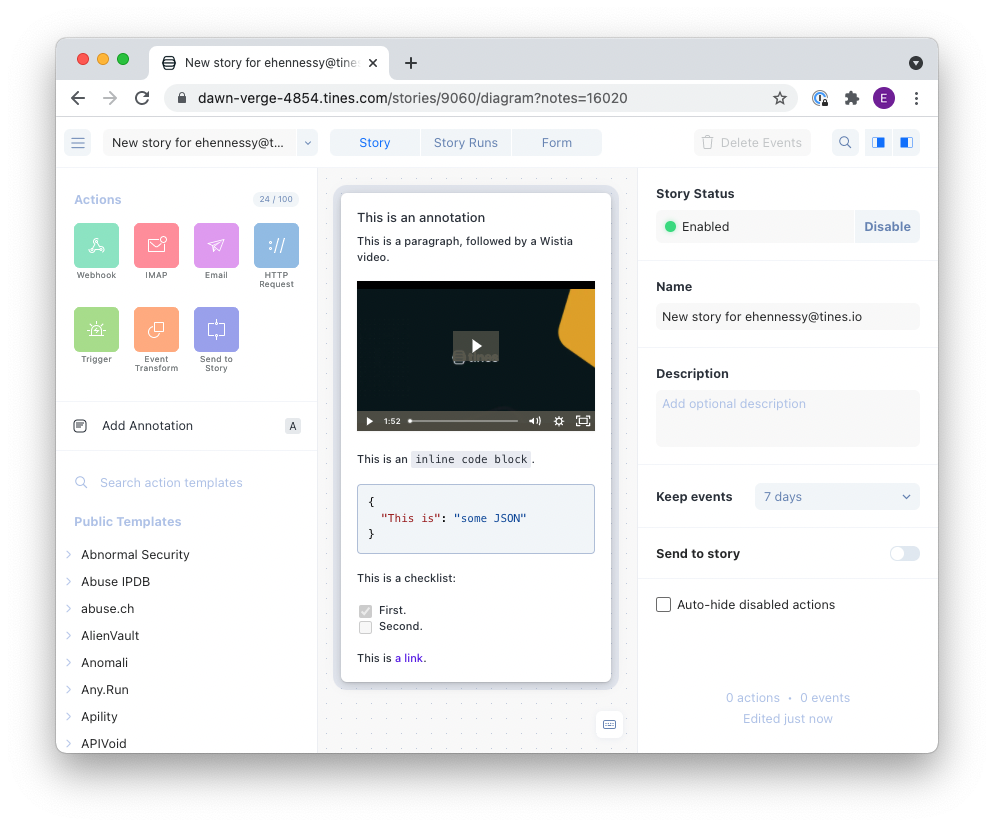Click the browser address bar URL
The image size is (994, 827).
pyautogui.click(x=413, y=98)
